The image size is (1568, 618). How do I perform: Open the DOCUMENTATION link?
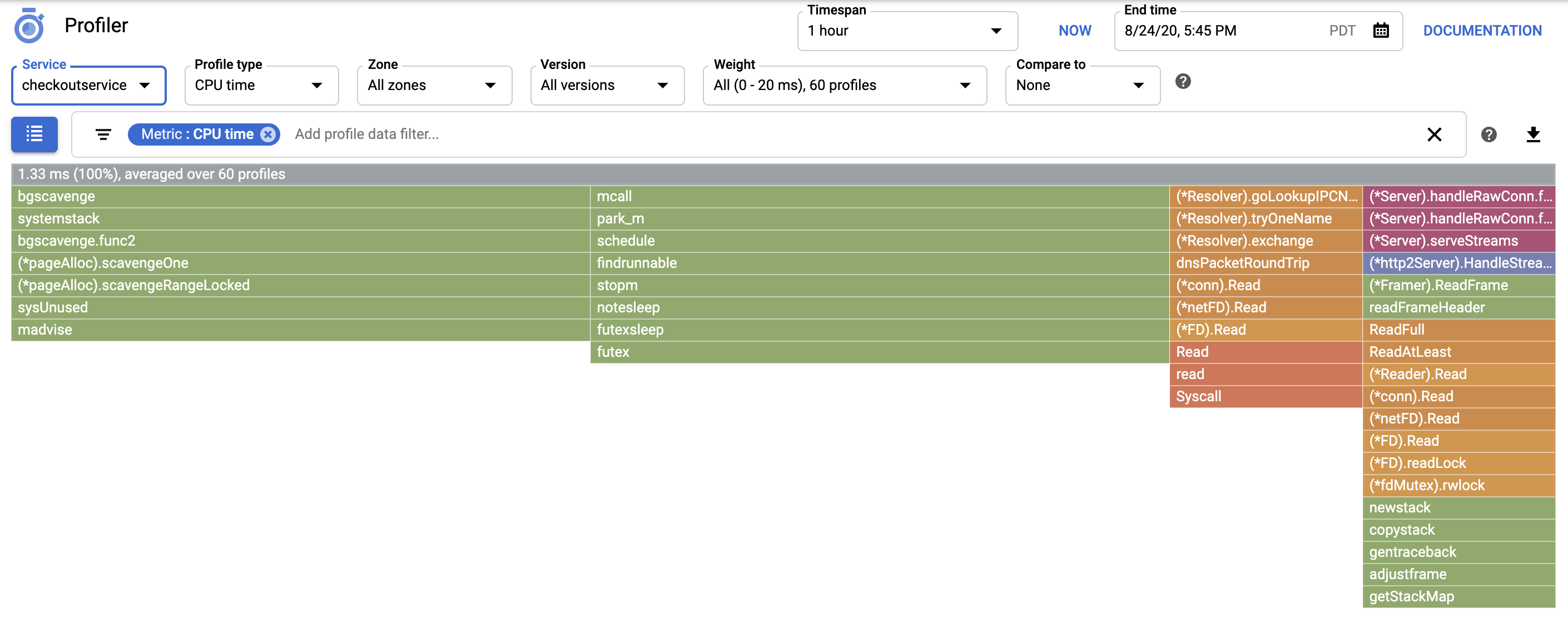click(x=1482, y=31)
